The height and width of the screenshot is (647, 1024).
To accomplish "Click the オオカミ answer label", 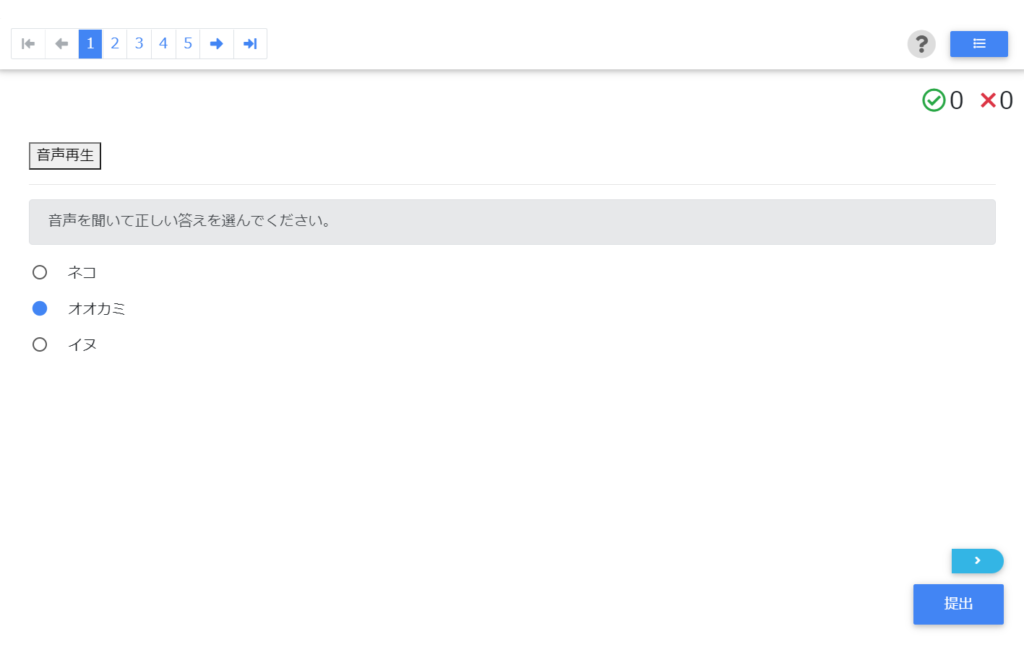I will [x=97, y=308].
